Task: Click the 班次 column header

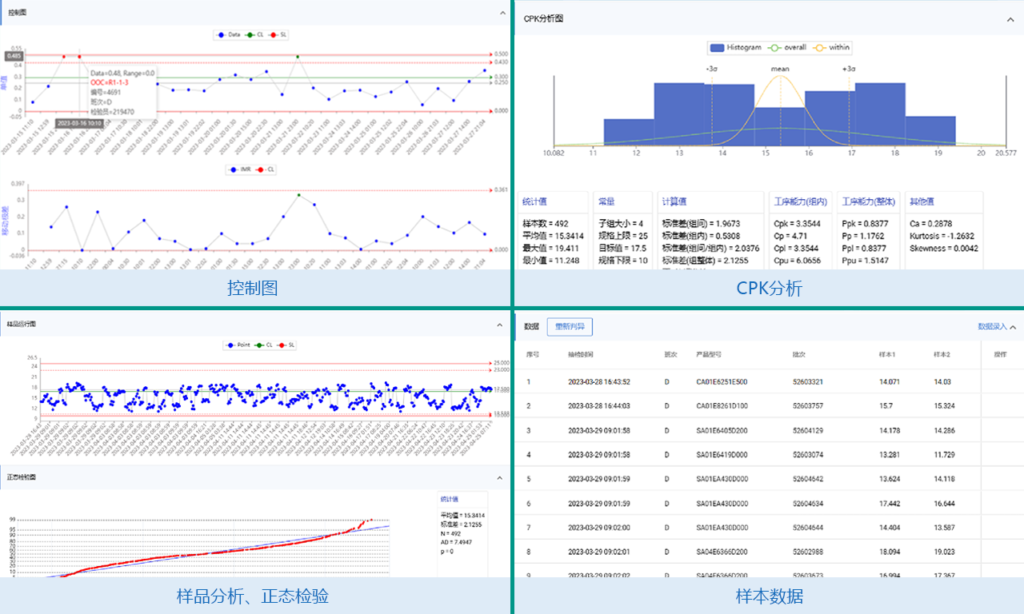Action: 671,355
